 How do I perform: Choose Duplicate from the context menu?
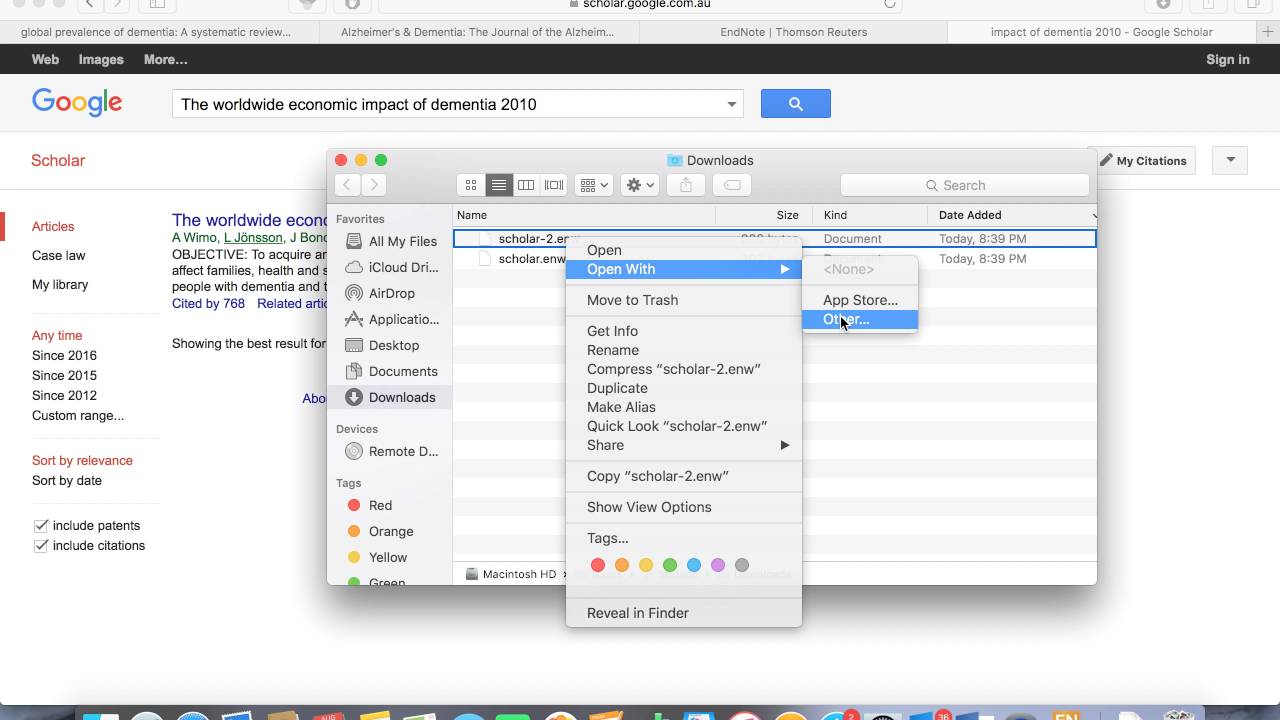pyautogui.click(x=684, y=388)
